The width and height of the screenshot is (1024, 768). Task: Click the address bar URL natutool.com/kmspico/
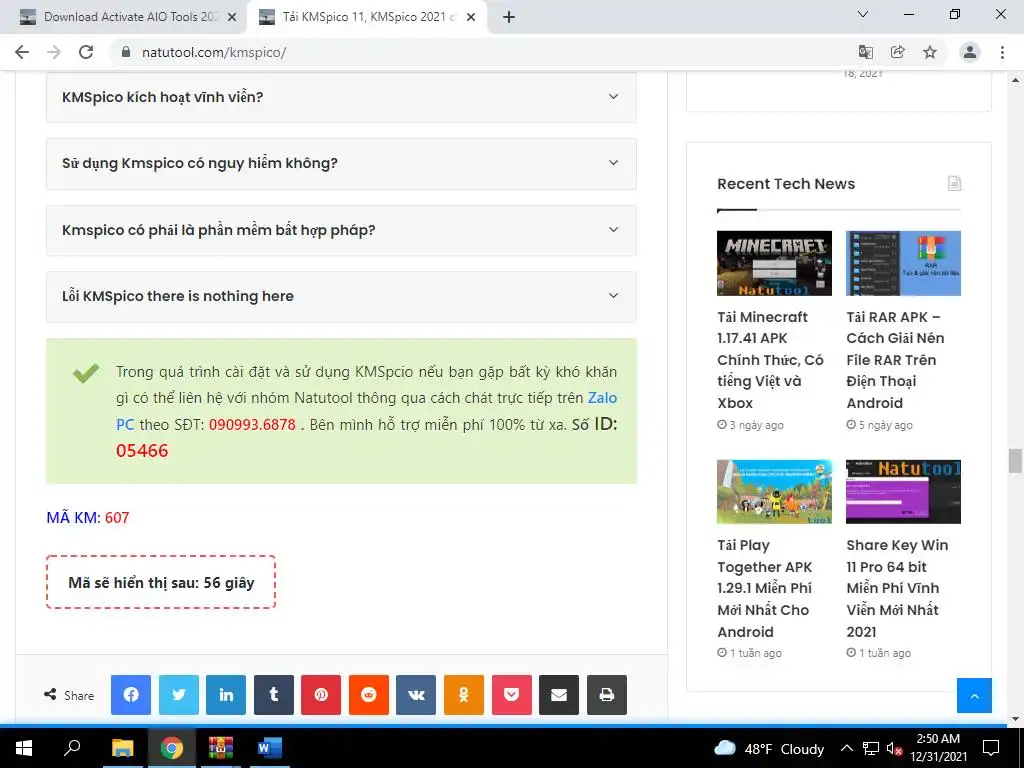click(214, 52)
